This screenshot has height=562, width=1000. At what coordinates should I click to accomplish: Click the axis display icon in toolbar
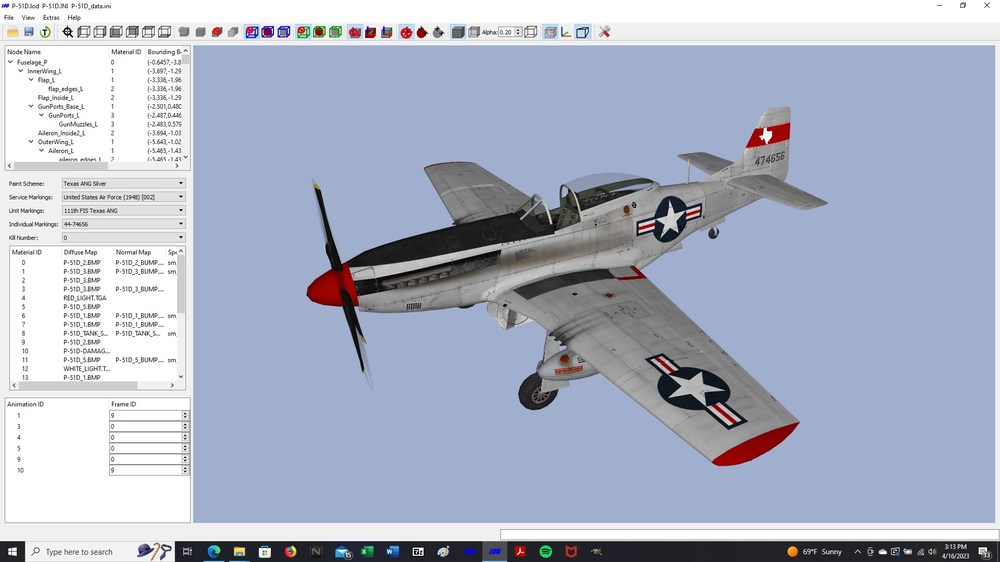click(566, 32)
